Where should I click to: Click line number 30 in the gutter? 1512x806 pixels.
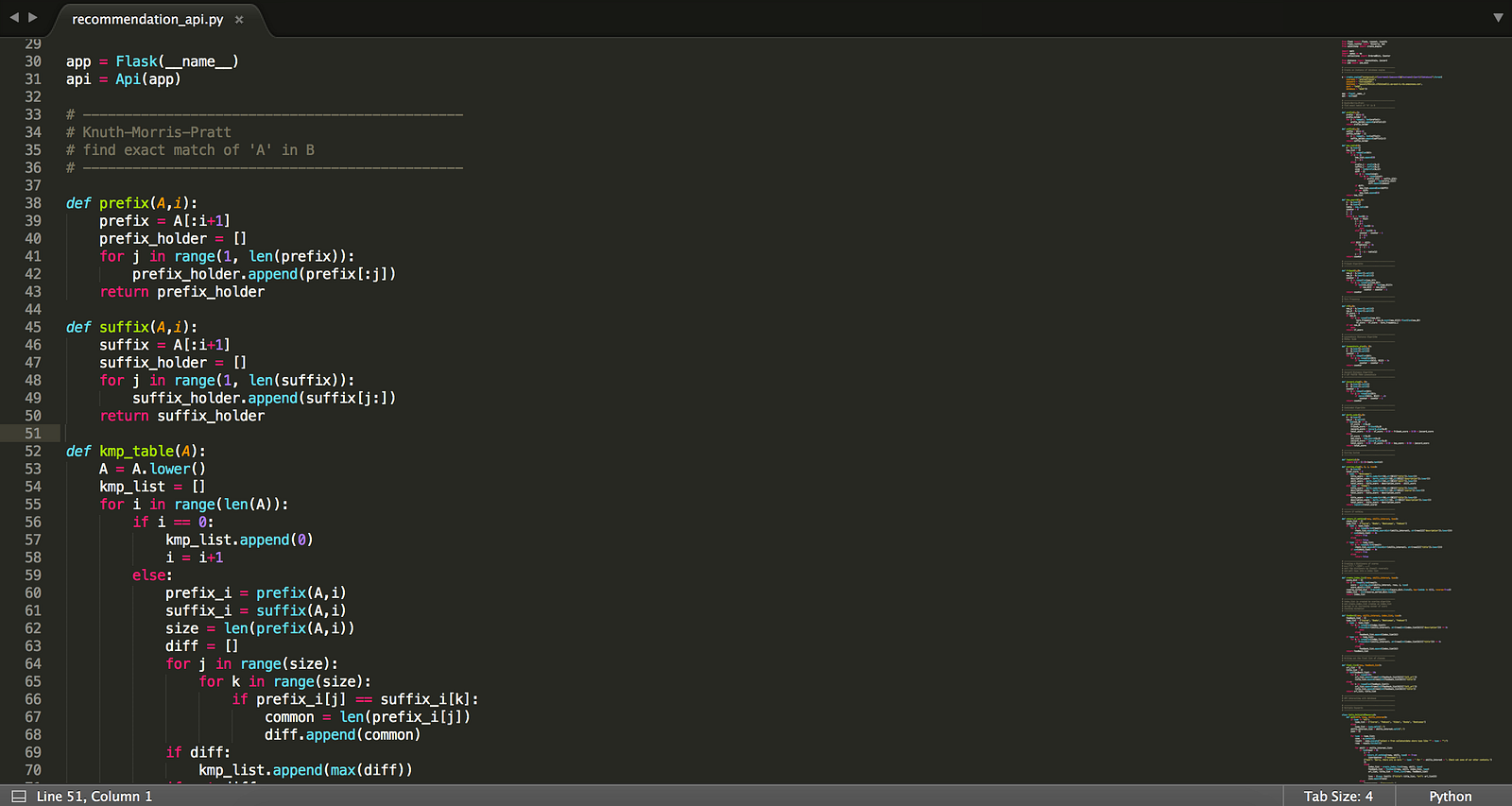tap(33, 61)
